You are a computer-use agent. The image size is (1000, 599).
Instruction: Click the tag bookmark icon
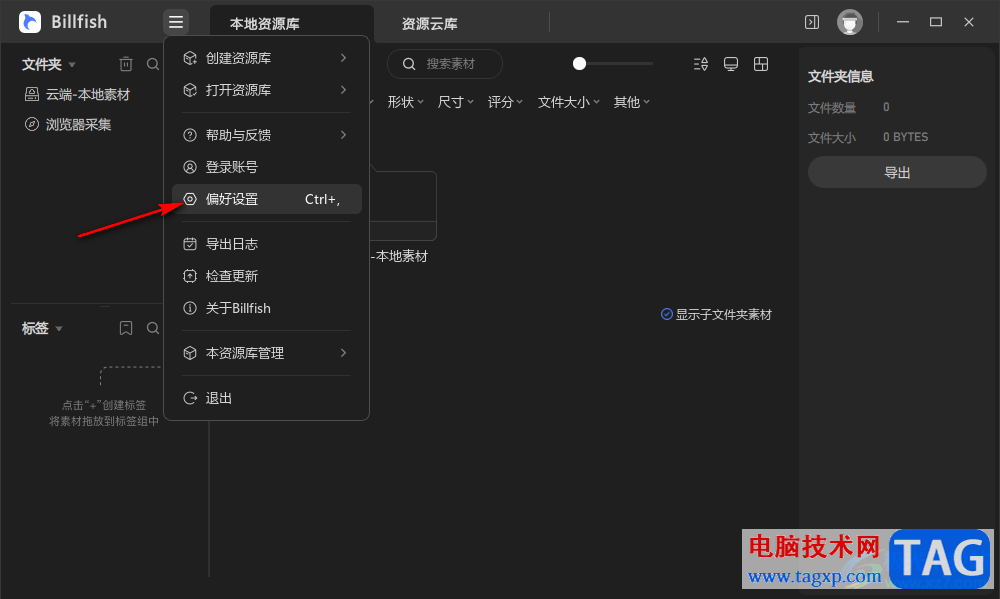(126, 328)
